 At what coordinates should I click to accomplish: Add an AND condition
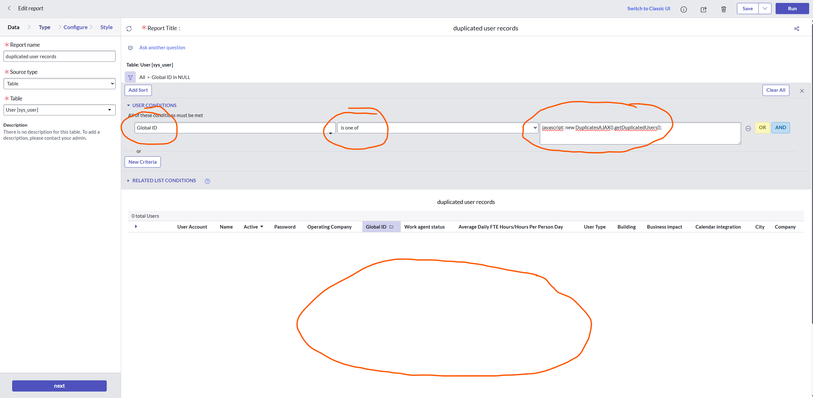click(x=780, y=128)
